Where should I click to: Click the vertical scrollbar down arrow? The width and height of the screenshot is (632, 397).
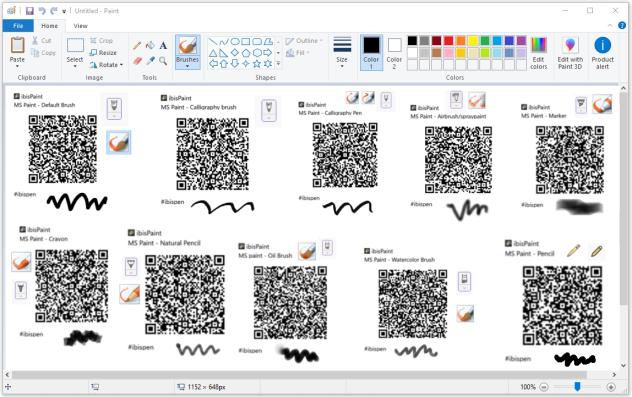[623, 365]
